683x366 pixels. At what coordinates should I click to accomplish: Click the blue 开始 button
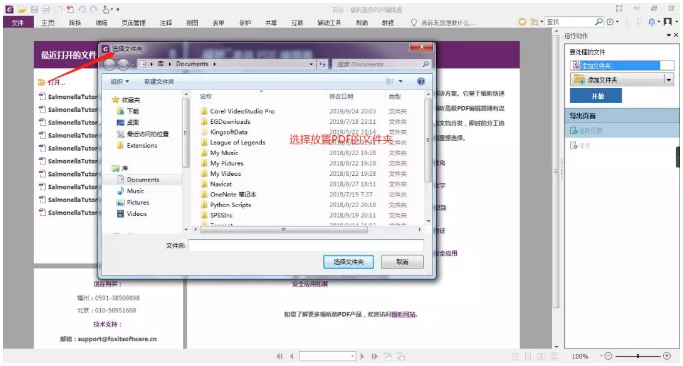tap(595, 96)
